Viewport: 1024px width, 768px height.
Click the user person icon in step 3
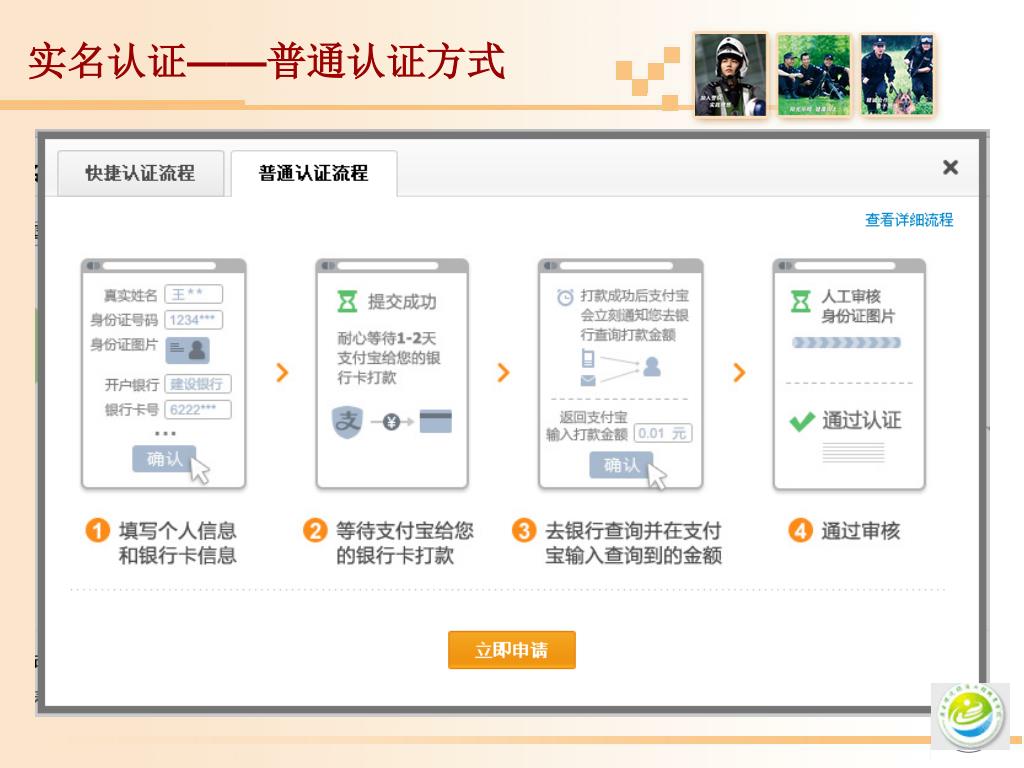coord(651,367)
